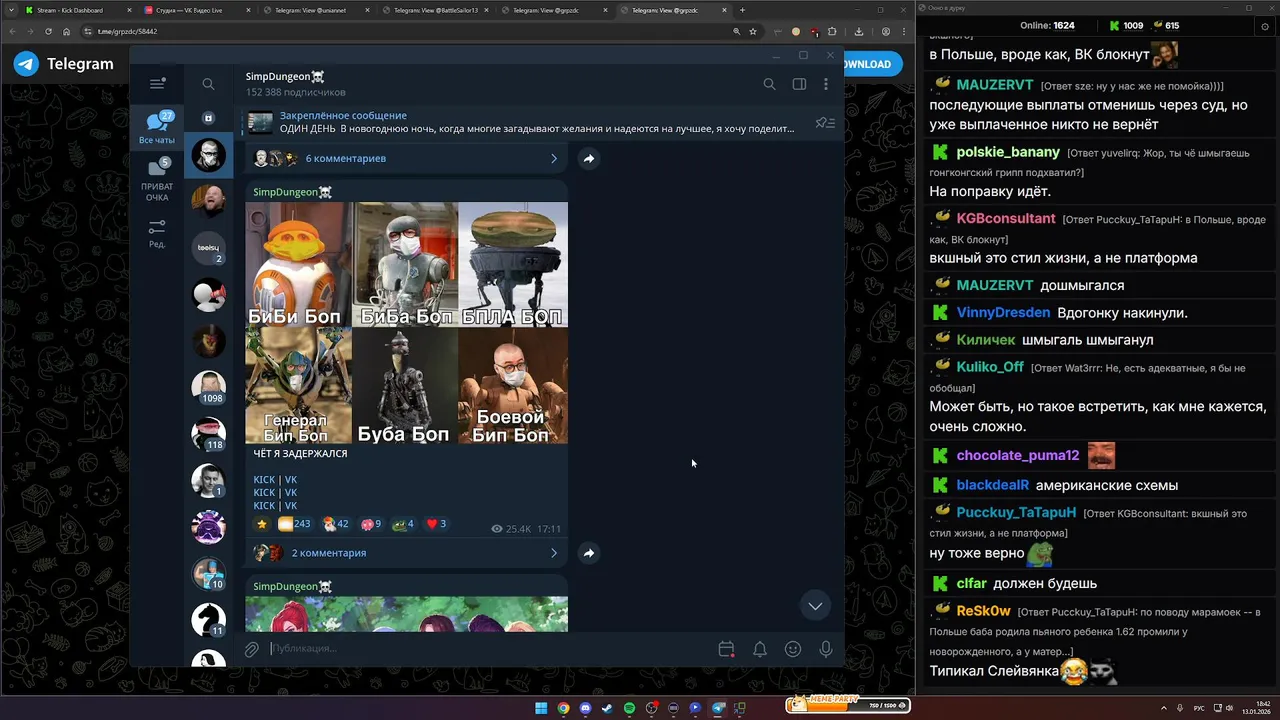Toggle the reaction with count 243
This screenshot has height=720, width=1280.
tap(294, 524)
